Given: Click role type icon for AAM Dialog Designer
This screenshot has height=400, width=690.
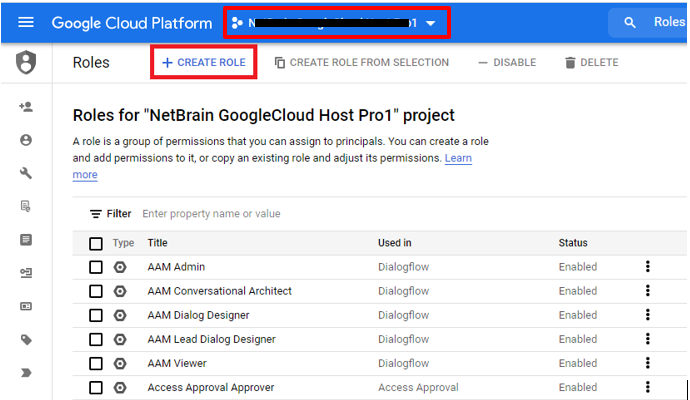Looking at the screenshot, I should [120, 315].
